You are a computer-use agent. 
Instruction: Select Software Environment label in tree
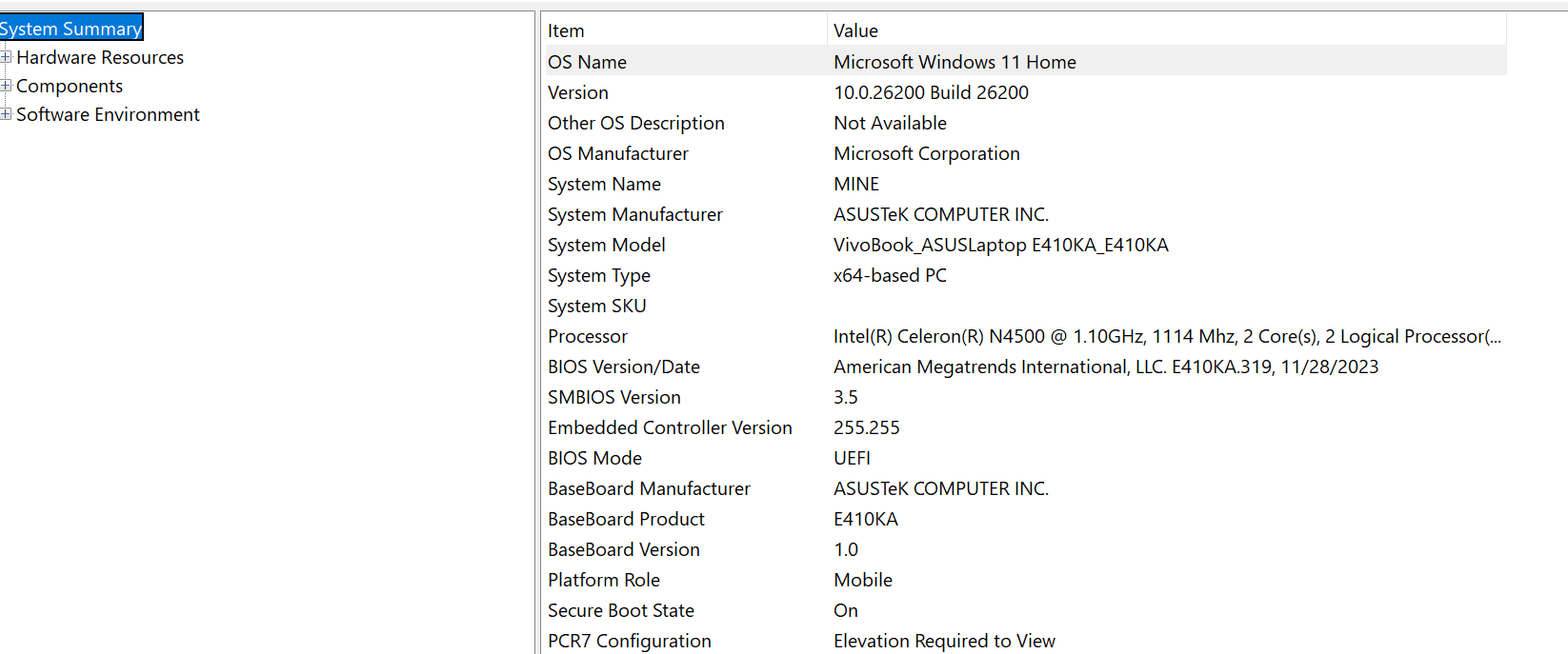[x=108, y=114]
